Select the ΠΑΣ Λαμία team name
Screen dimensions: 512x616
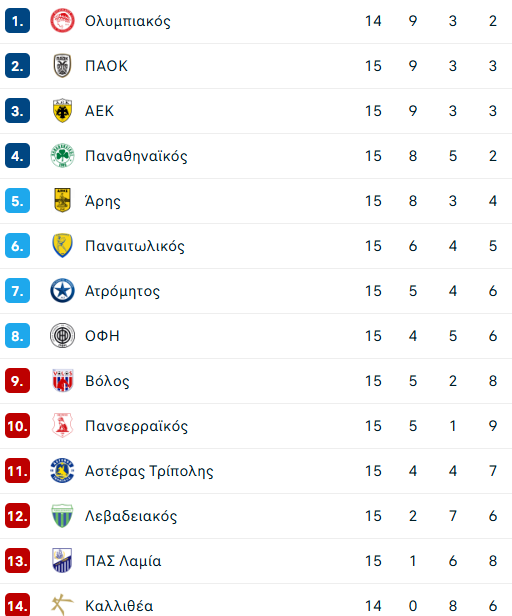pos(123,561)
